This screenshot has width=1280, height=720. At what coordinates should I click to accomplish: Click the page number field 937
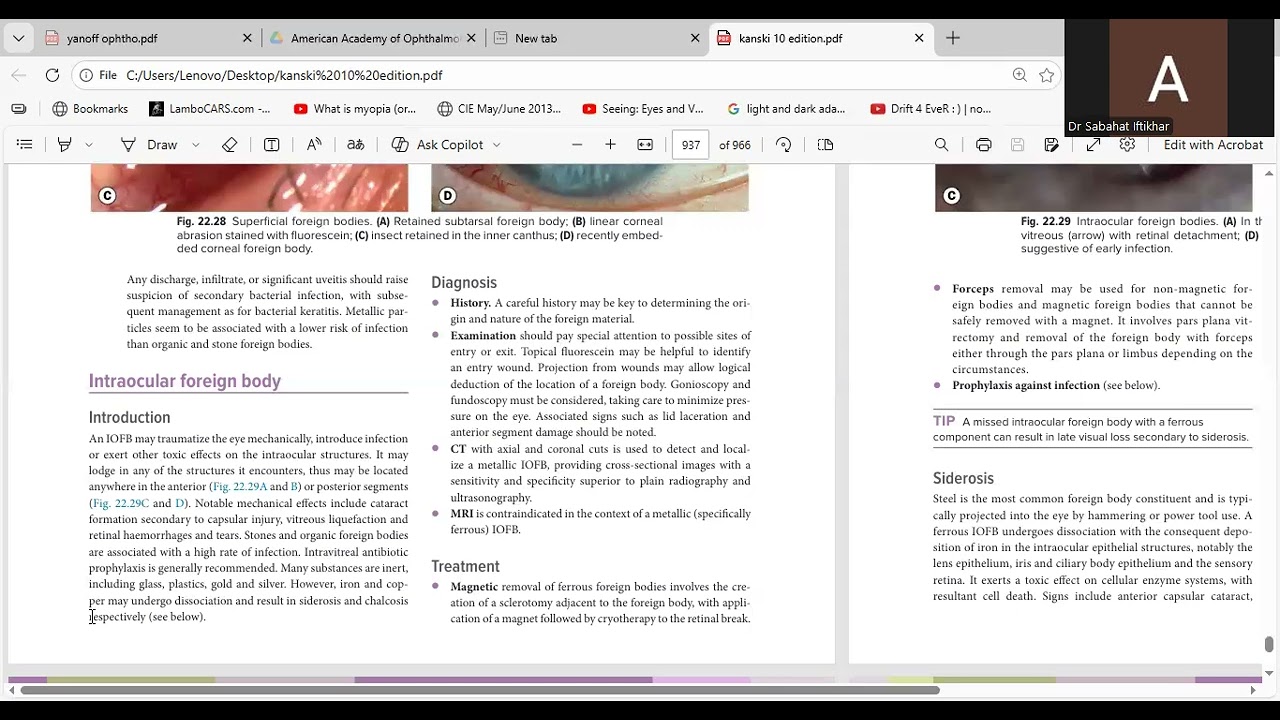coord(690,145)
